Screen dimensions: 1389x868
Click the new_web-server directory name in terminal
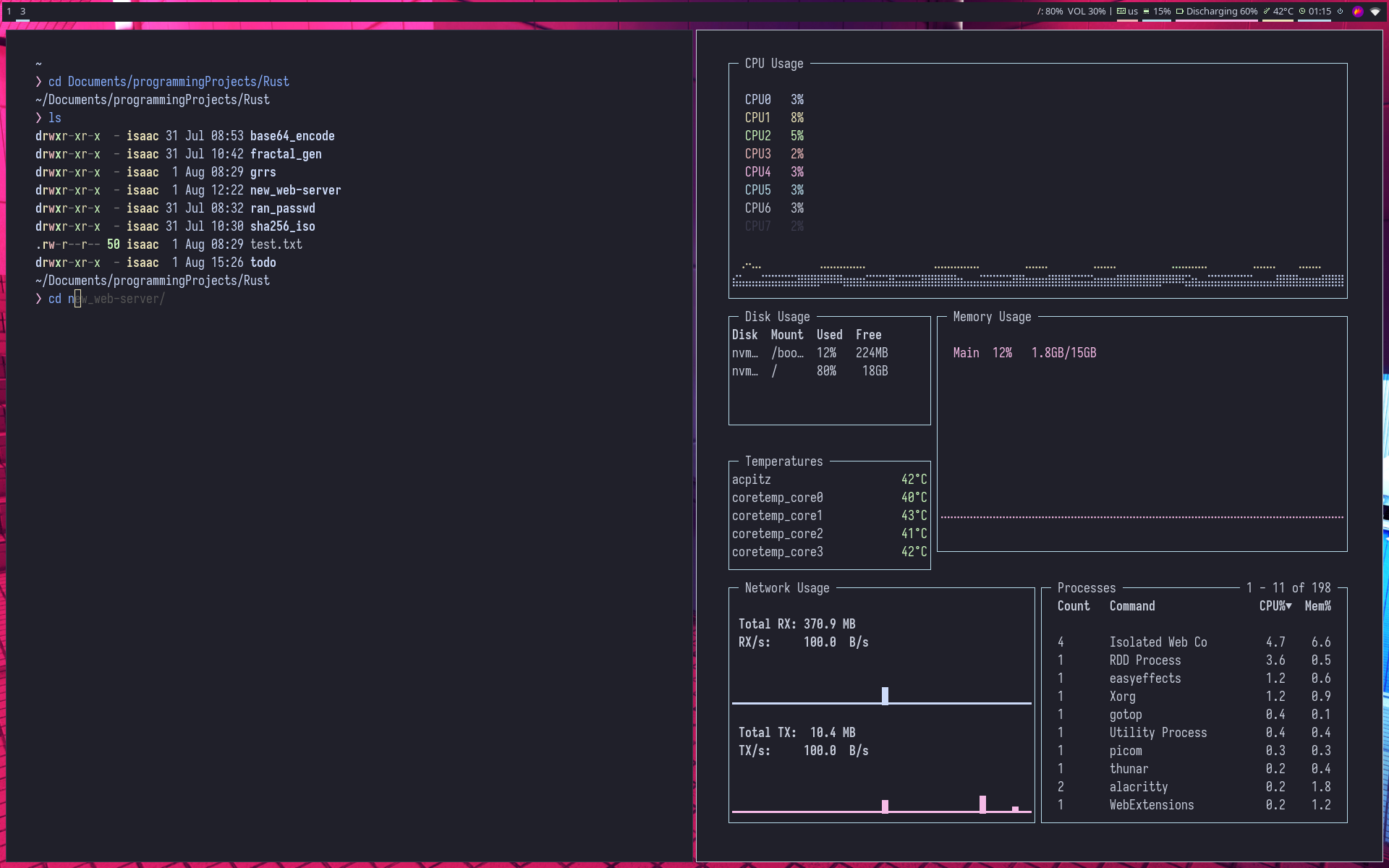[296, 190]
